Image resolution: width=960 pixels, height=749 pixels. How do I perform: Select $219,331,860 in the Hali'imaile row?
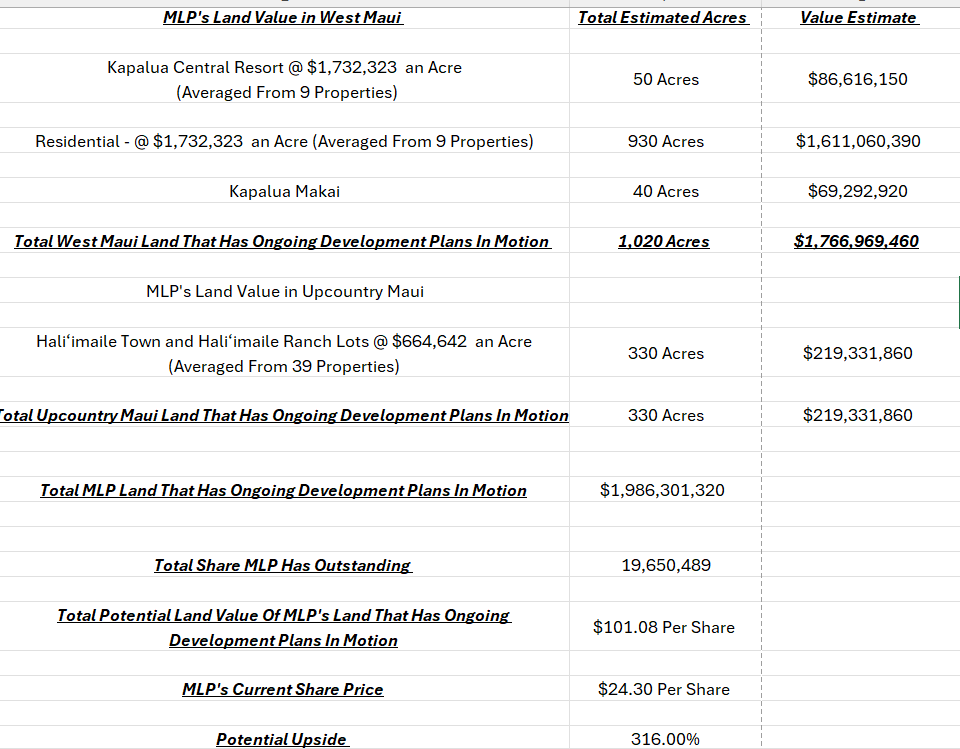[x=858, y=353]
